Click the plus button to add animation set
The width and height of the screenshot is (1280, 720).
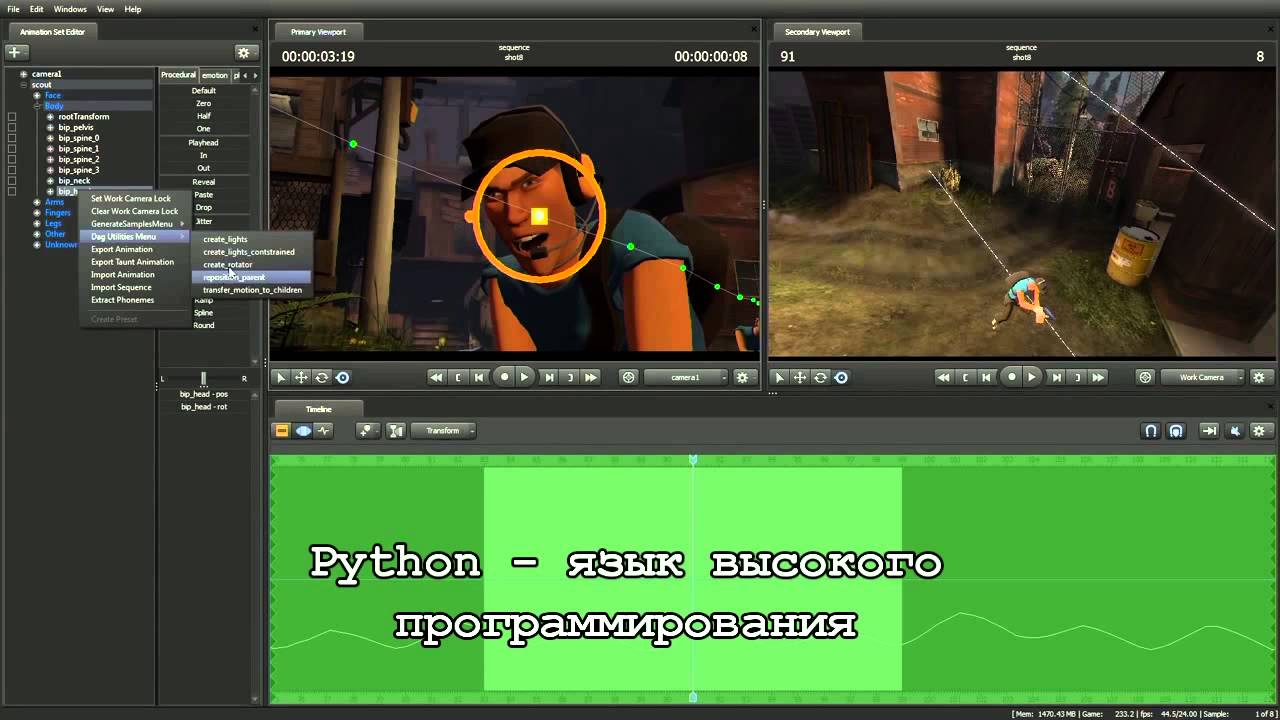pyautogui.click(x=16, y=52)
